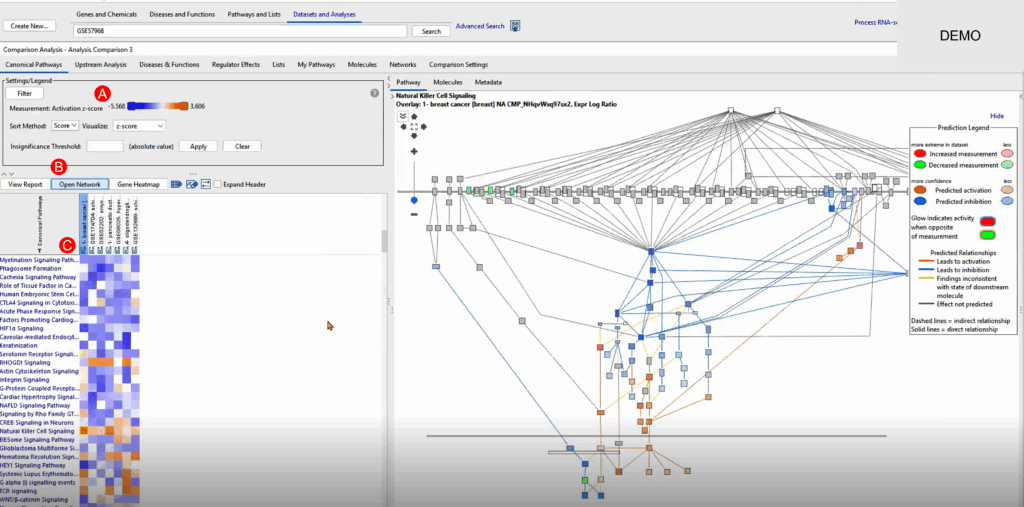Expand the Natural Killer Cell Signaling header chevron
1024x507 pixels.
pyautogui.click(x=392, y=96)
